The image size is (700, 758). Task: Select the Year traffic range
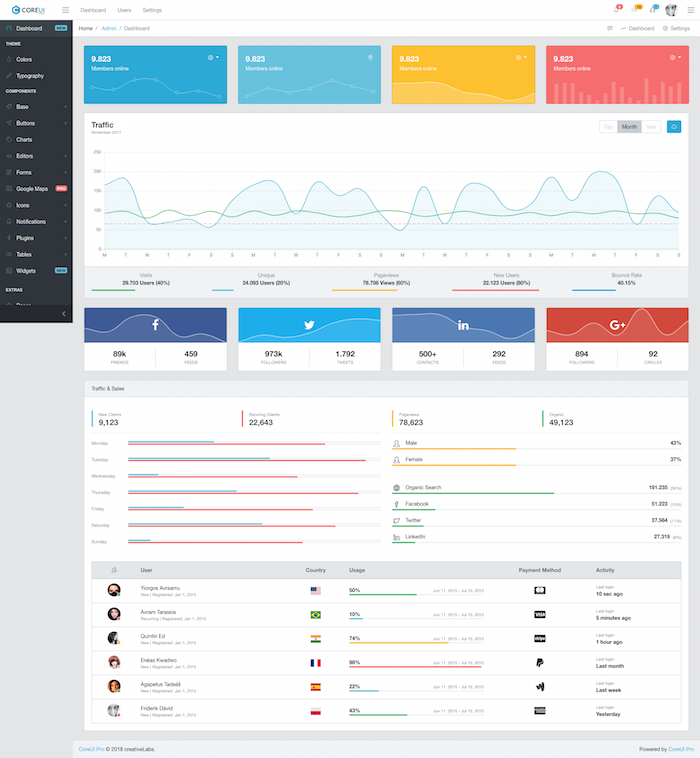(651, 127)
